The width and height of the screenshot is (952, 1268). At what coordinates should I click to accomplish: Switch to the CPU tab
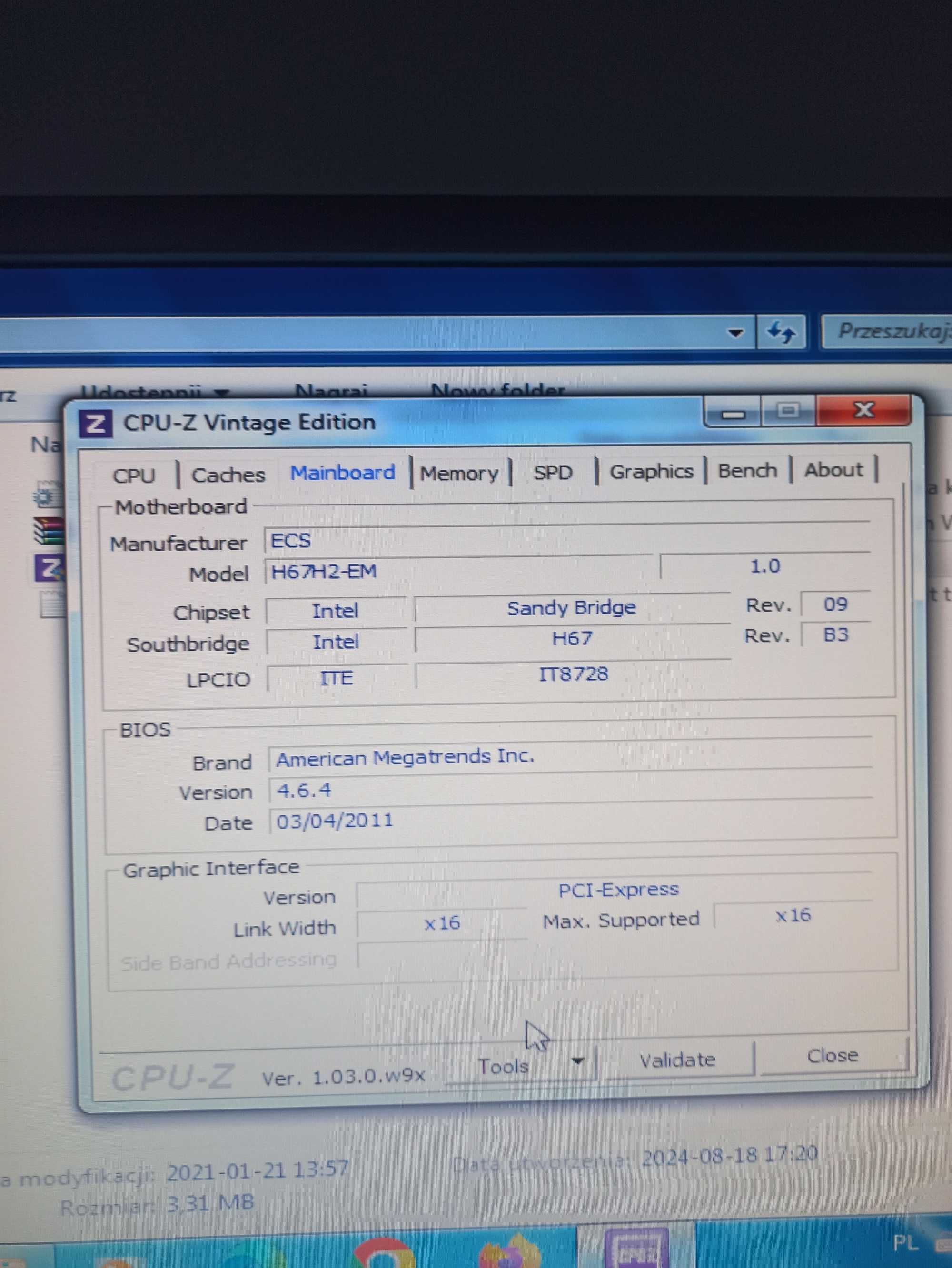point(134,476)
